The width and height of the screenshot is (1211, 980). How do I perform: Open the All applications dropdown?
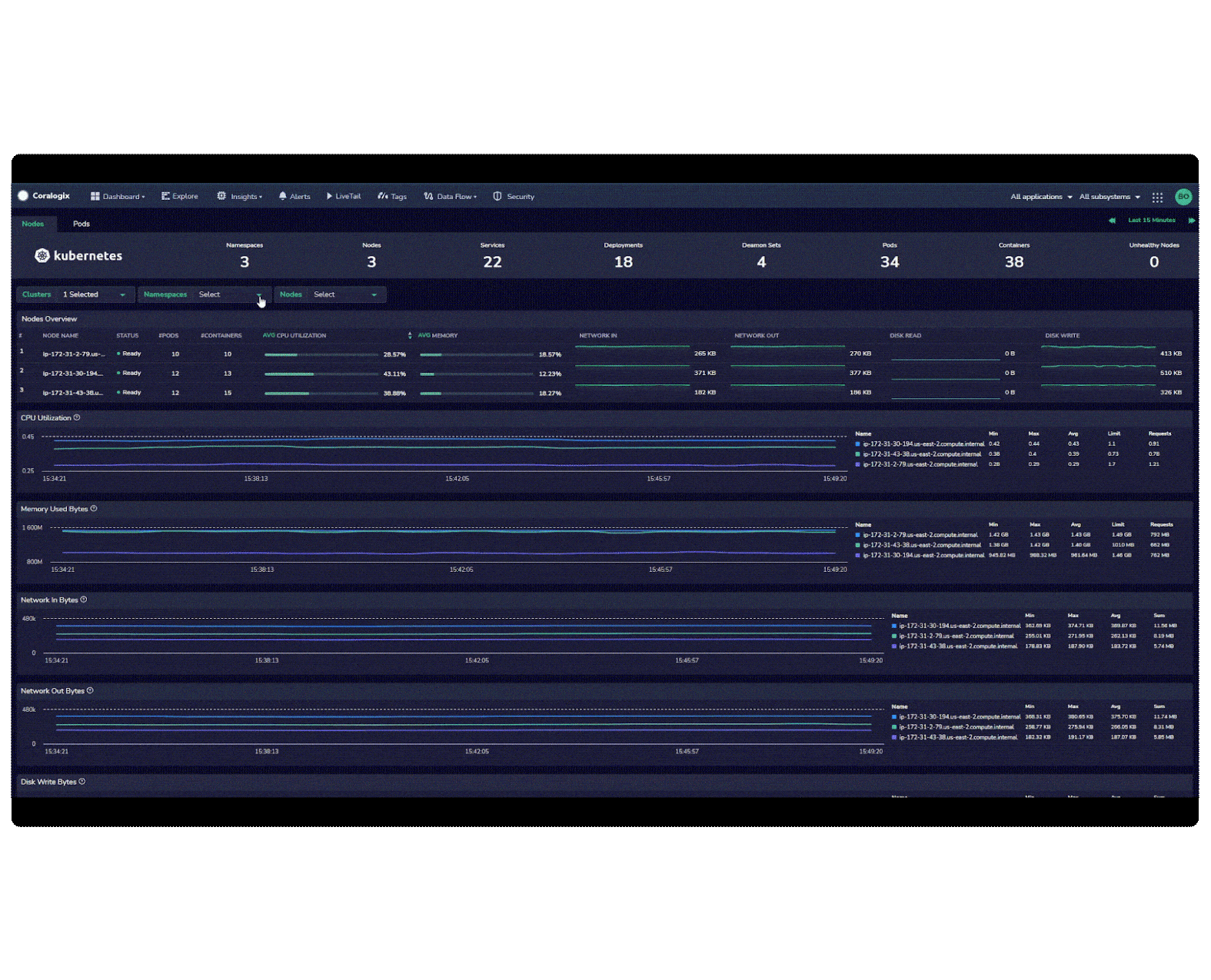[x=1041, y=197]
